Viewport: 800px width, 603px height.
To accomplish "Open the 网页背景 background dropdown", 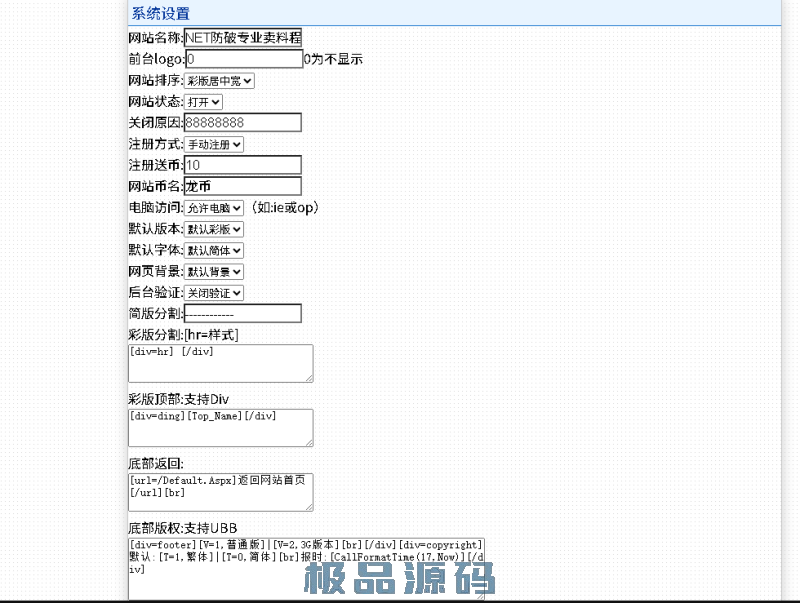I will coord(213,271).
